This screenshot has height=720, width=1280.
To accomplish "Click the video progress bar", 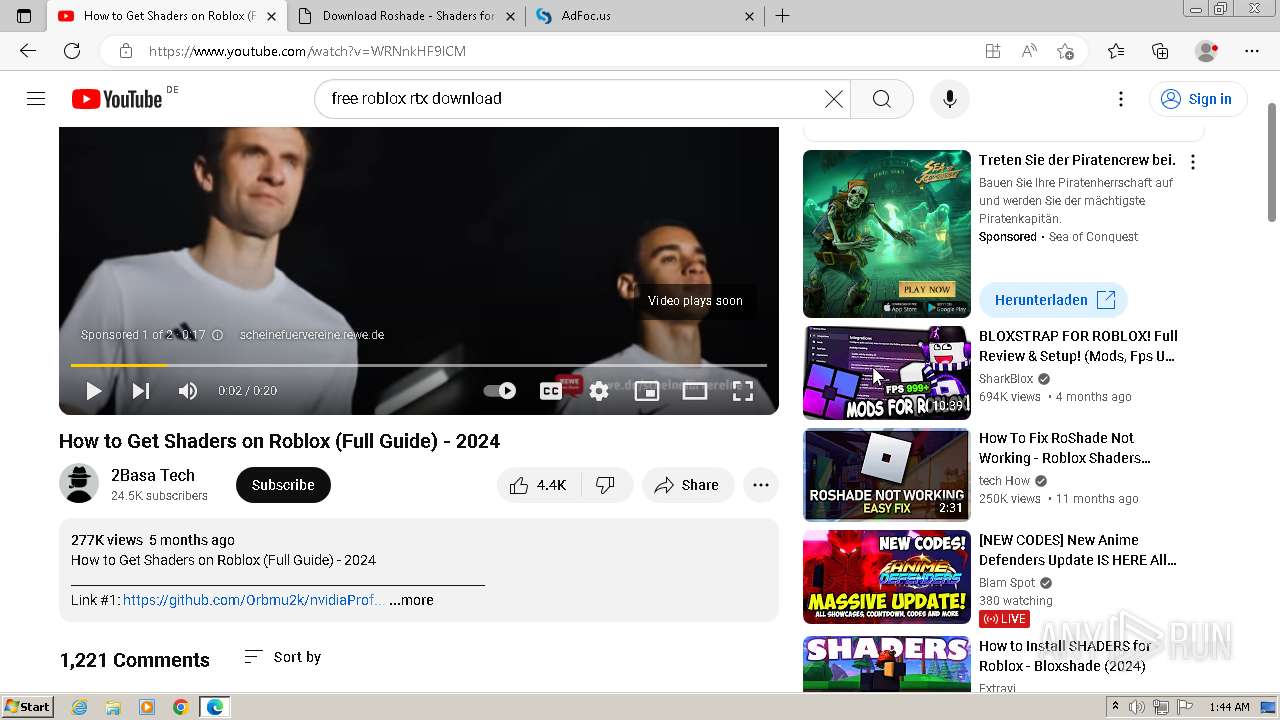I will [x=419, y=365].
